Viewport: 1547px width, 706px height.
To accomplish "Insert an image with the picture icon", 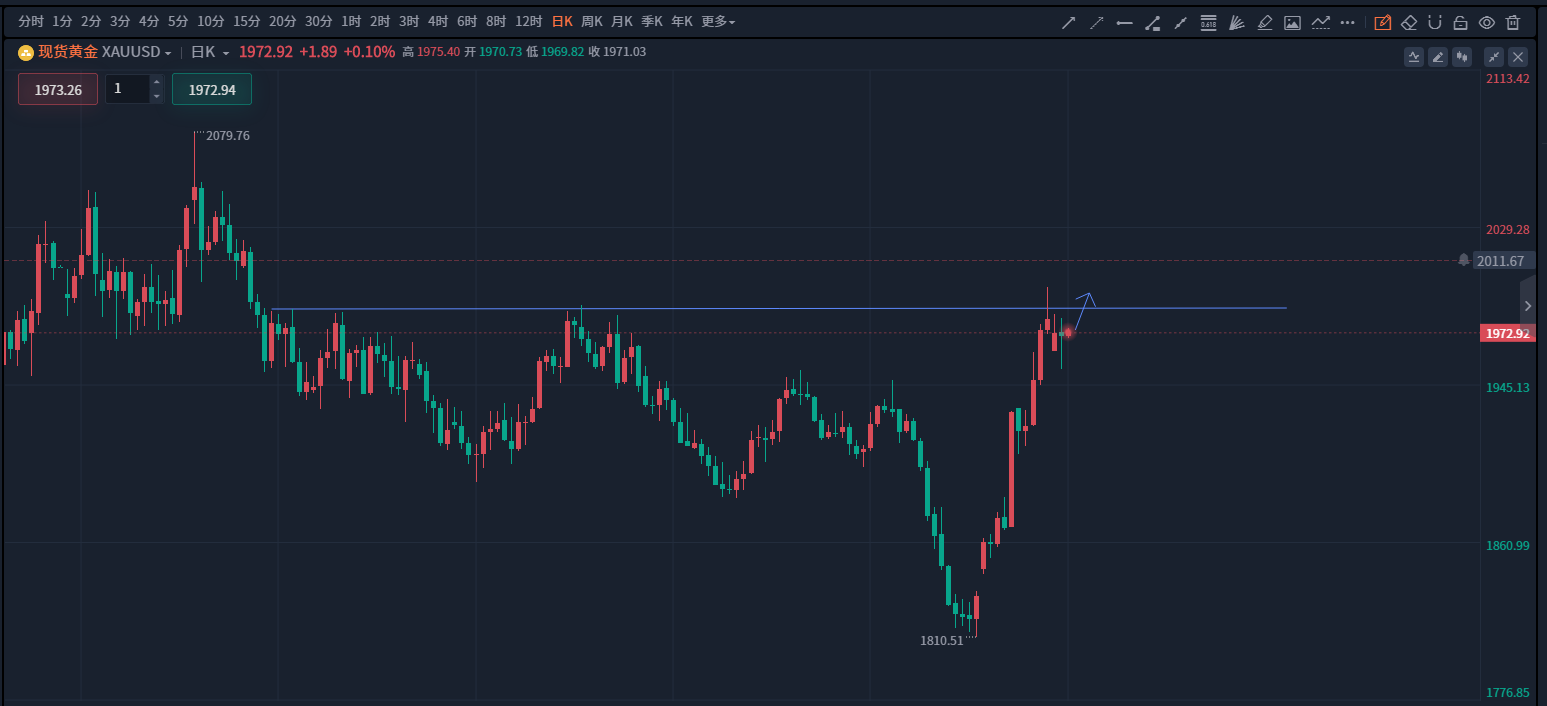I will (1292, 22).
